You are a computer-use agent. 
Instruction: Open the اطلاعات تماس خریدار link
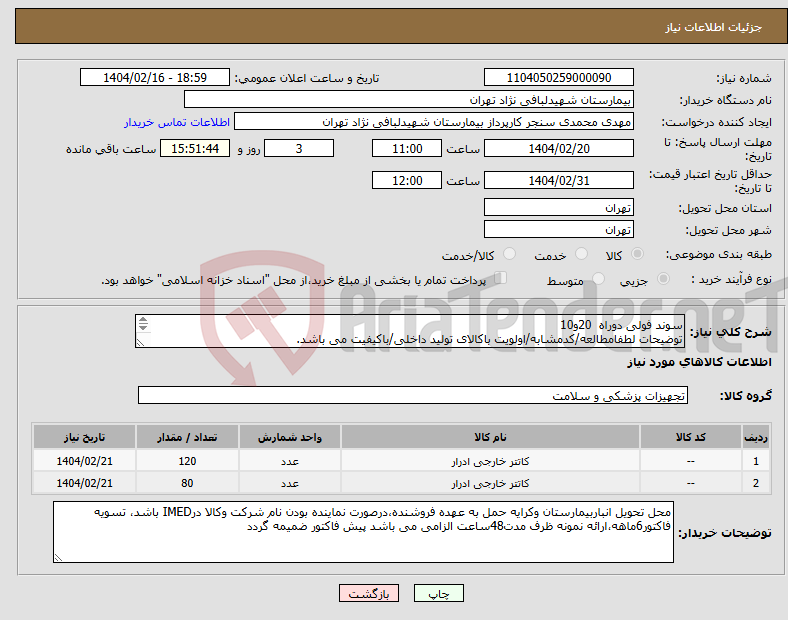(177, 122)
